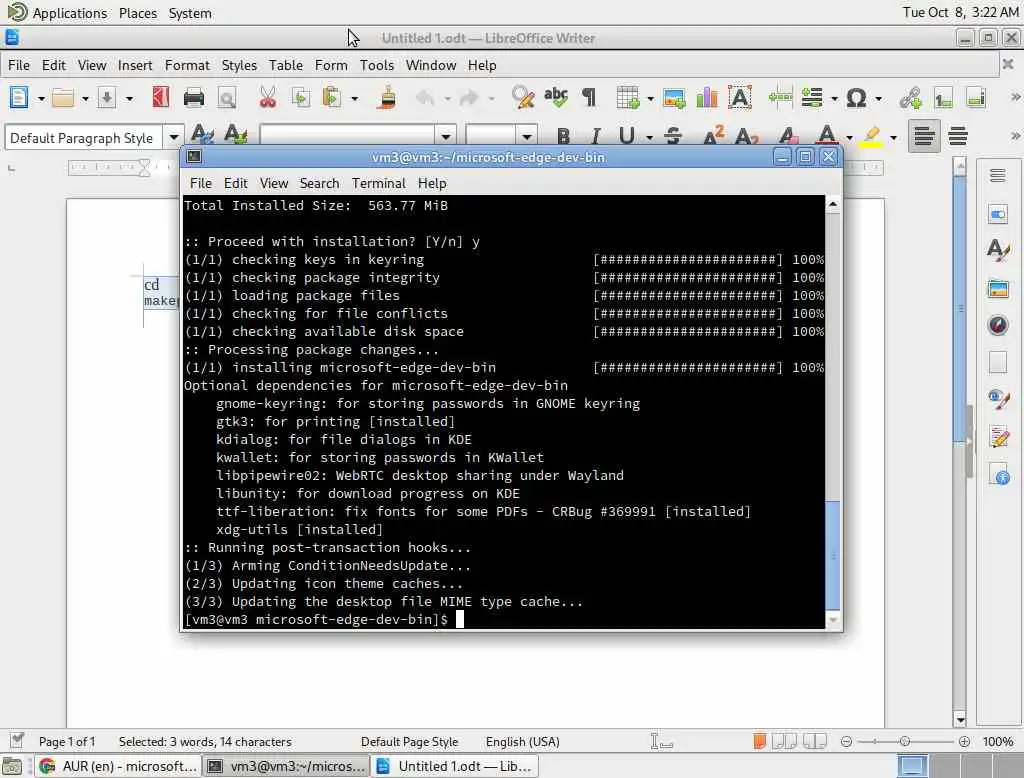Click the Insert Page Break icon

click(x=780, y=98)
